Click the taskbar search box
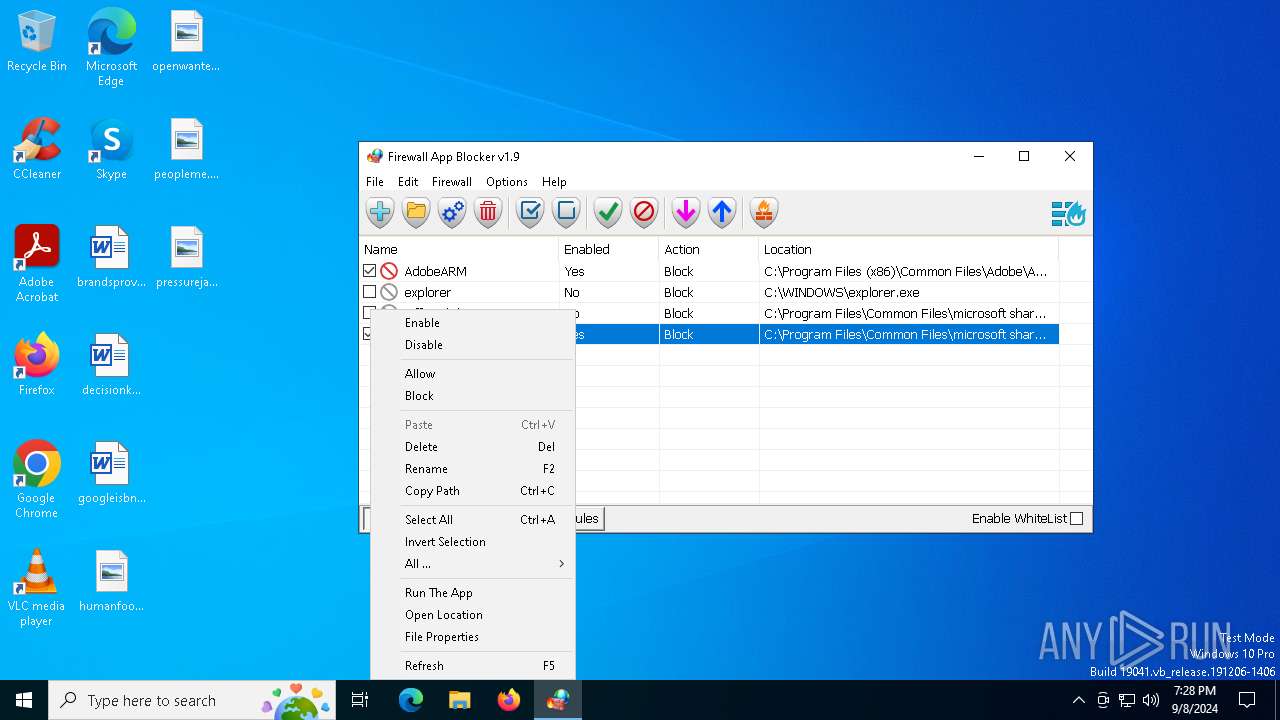 tap(194, 700)
